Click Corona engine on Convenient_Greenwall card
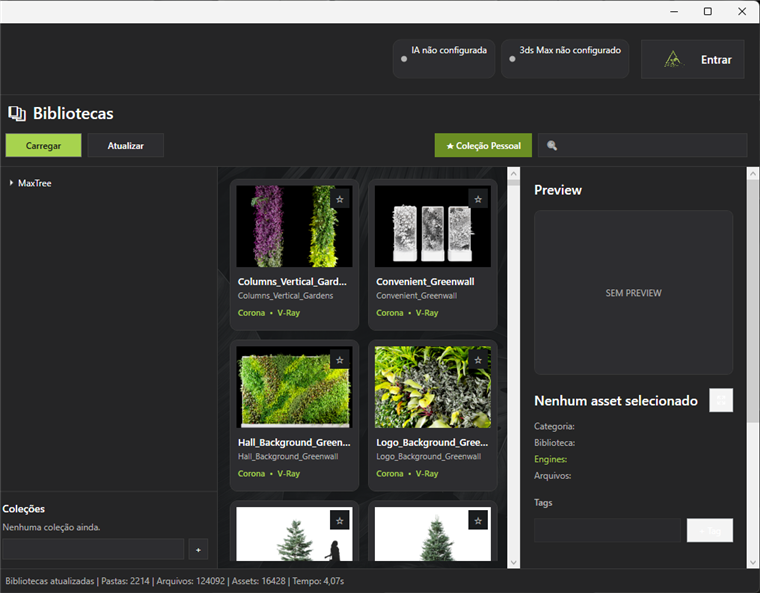Viewport: 760px width, 593px height. (x=390, y=313)
